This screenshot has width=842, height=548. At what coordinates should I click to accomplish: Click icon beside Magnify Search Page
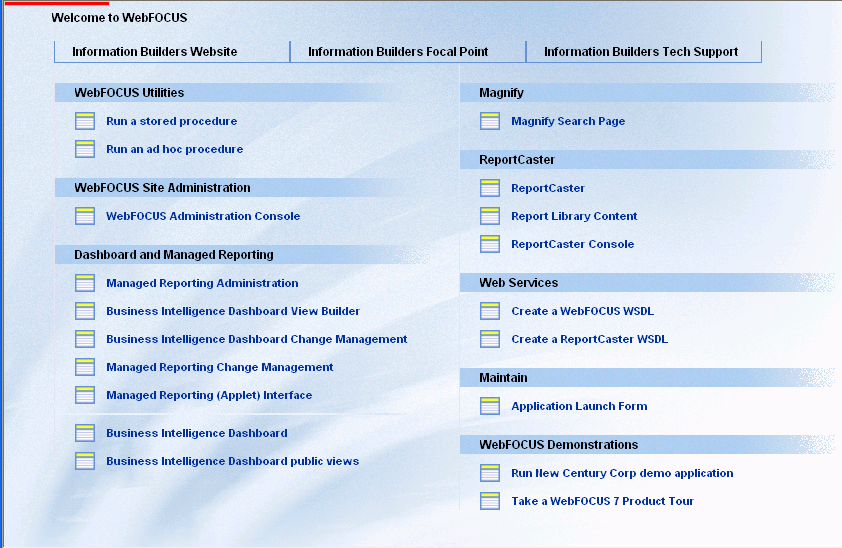[490, 121]
